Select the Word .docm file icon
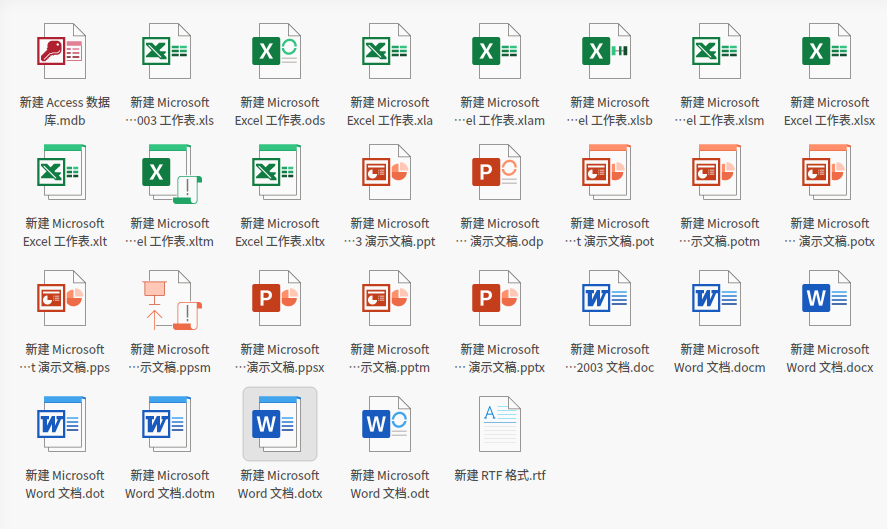The image size is (887, 529). 716,298
